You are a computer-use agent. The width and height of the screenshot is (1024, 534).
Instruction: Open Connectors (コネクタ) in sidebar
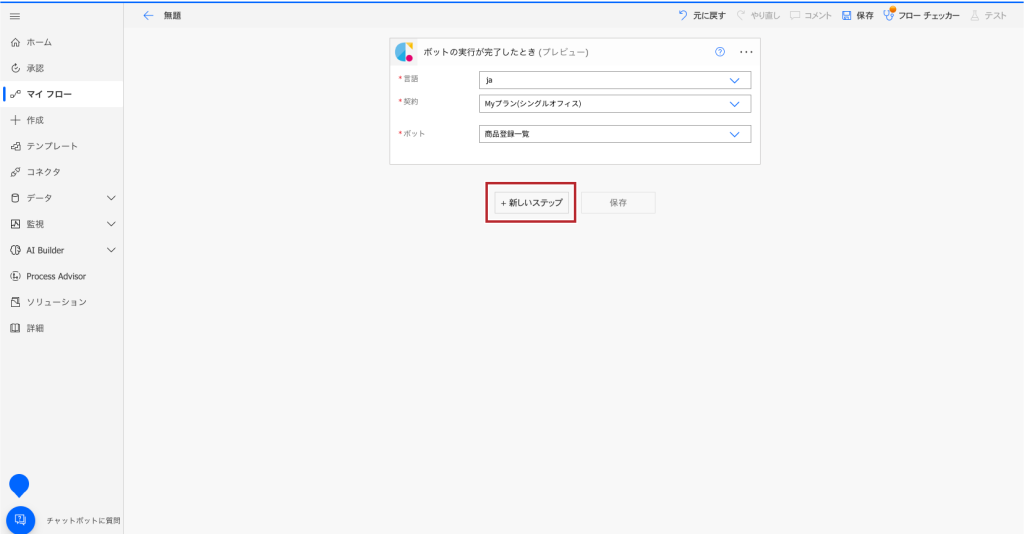tap(61, 172)
